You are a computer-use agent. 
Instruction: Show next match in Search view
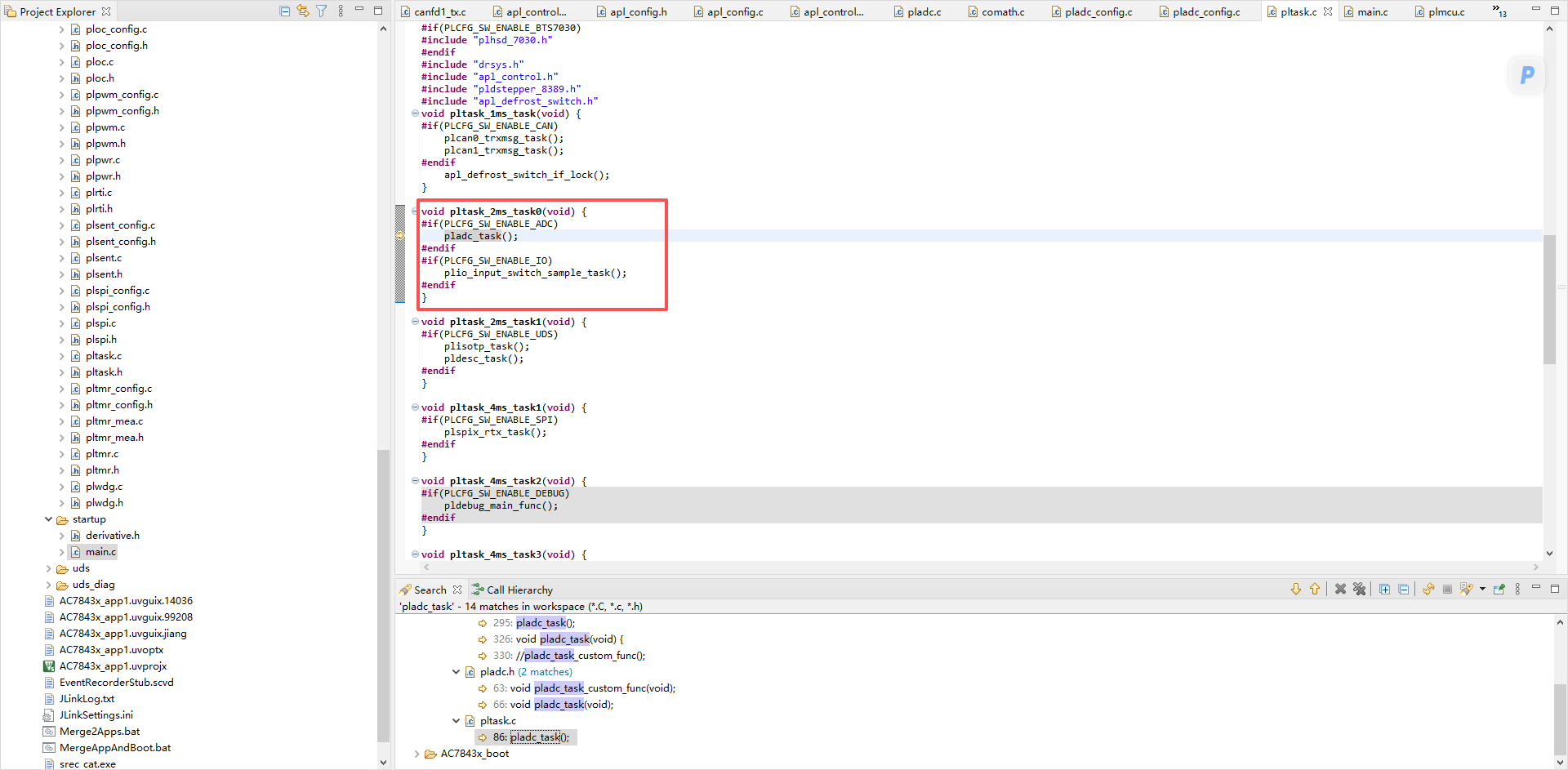(1296, 590)
